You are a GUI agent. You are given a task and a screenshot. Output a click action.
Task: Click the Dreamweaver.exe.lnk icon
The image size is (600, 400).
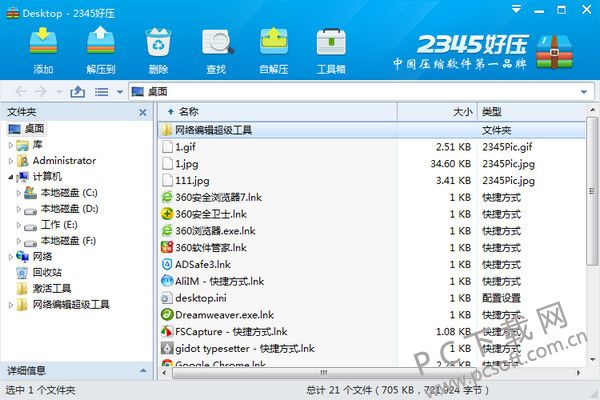tap(167, 315)
